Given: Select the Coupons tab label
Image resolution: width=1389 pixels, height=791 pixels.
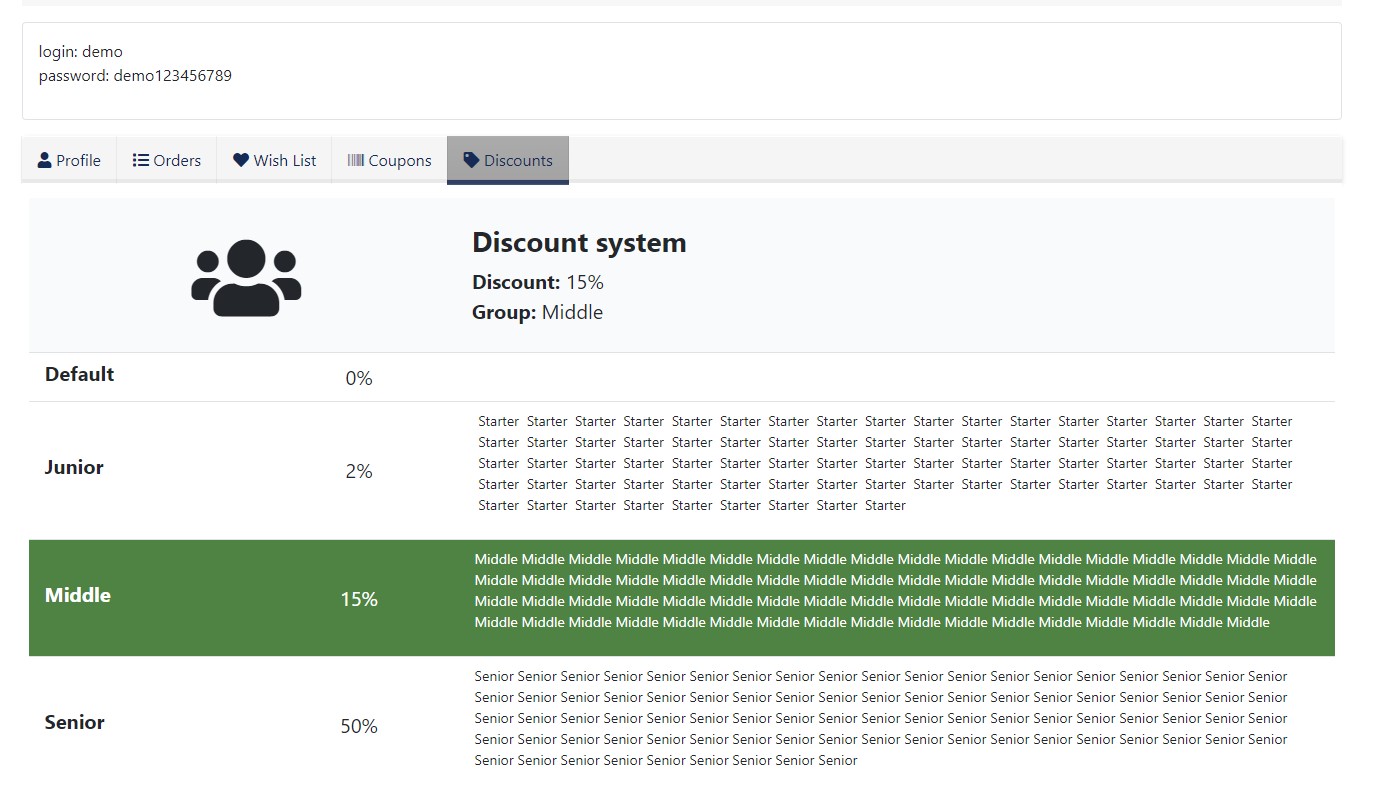Looking at the screenshot, I should click(400, 161).
